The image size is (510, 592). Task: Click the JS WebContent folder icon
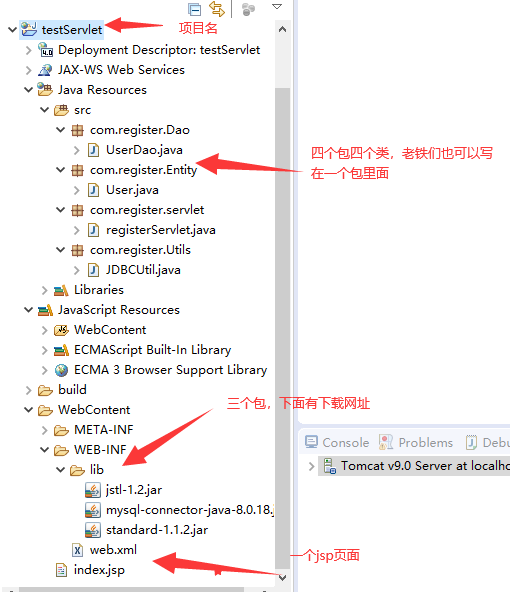61,330
